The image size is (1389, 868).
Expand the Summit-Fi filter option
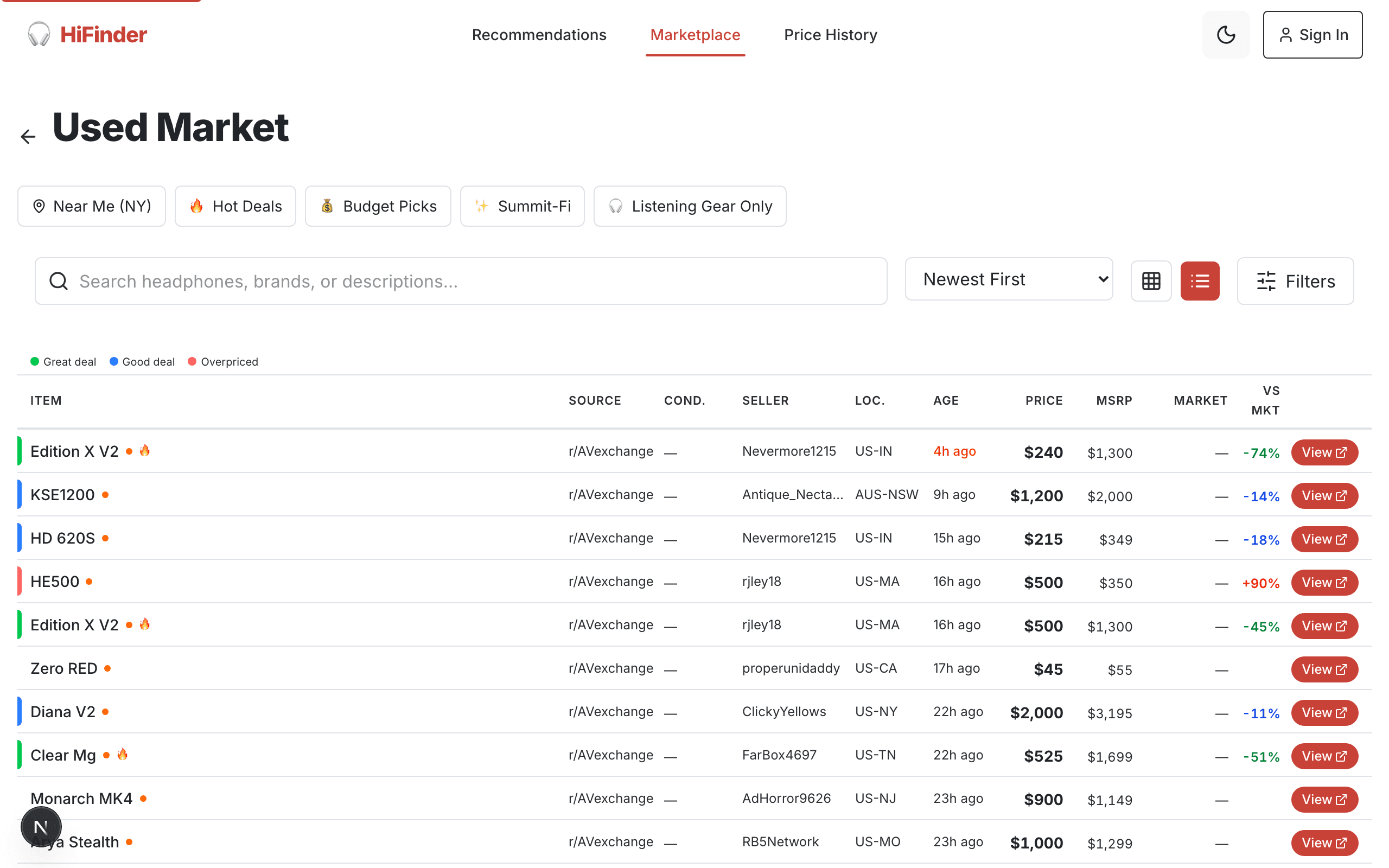pos(522,206)
